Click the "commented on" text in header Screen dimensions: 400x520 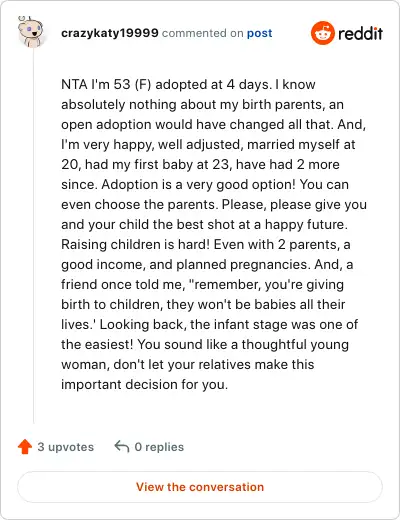pyautogui.click(x=202, y=33)
